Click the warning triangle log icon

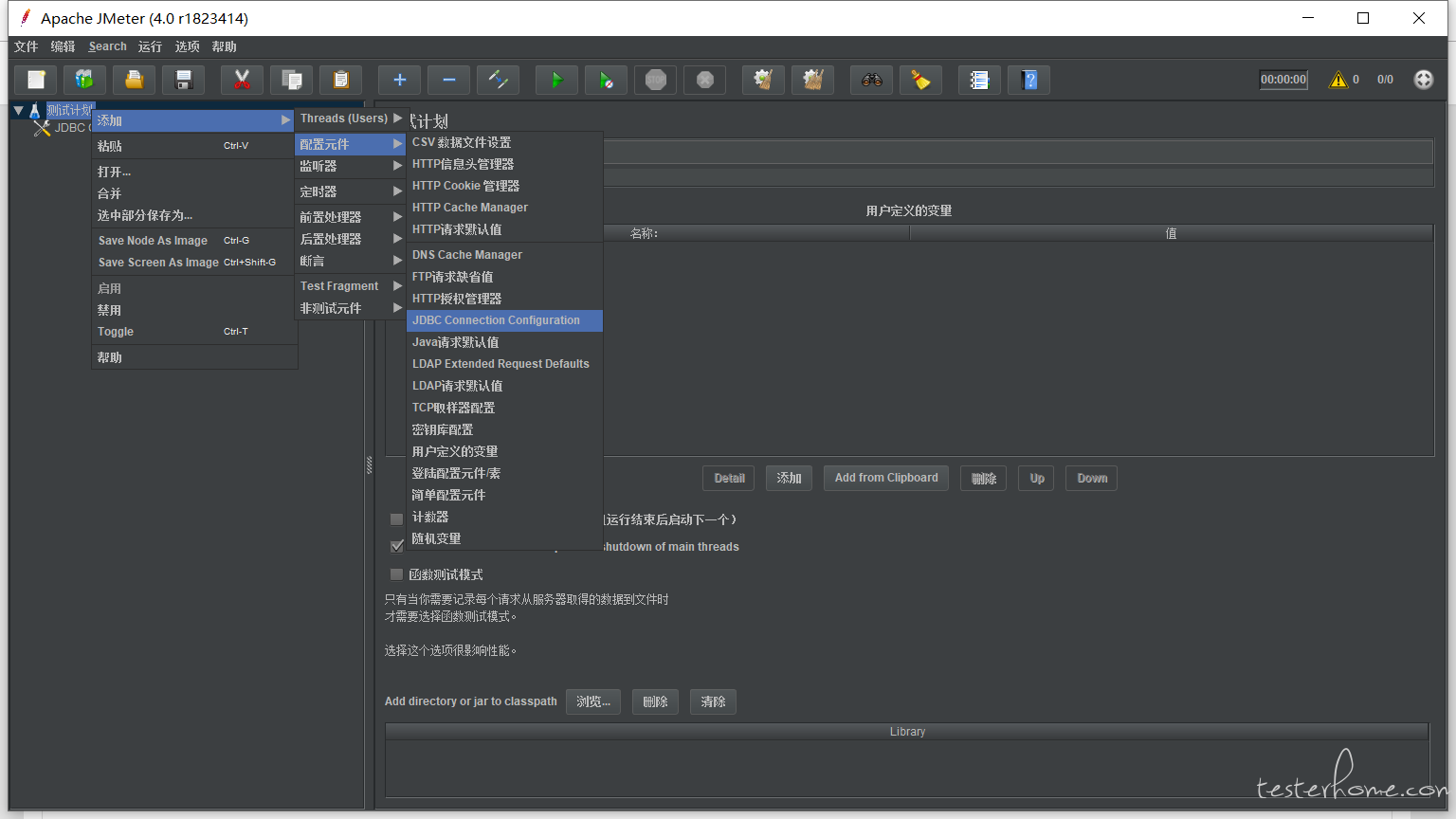point(1338,80)
